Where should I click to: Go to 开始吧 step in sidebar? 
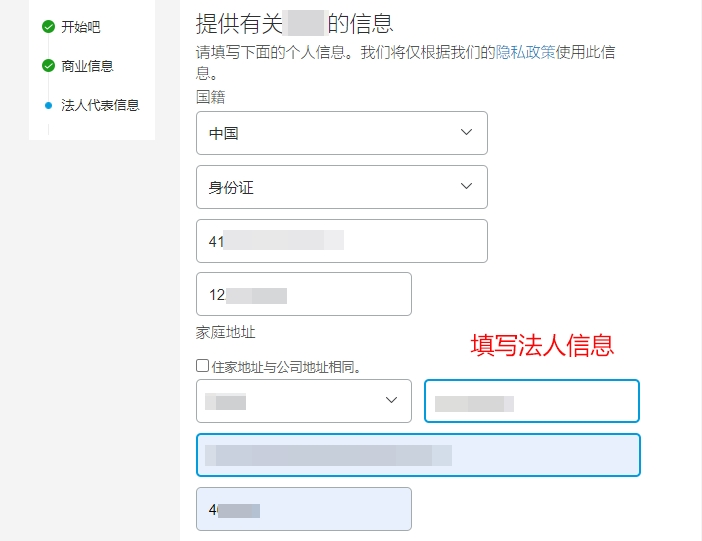coord(81,27)
